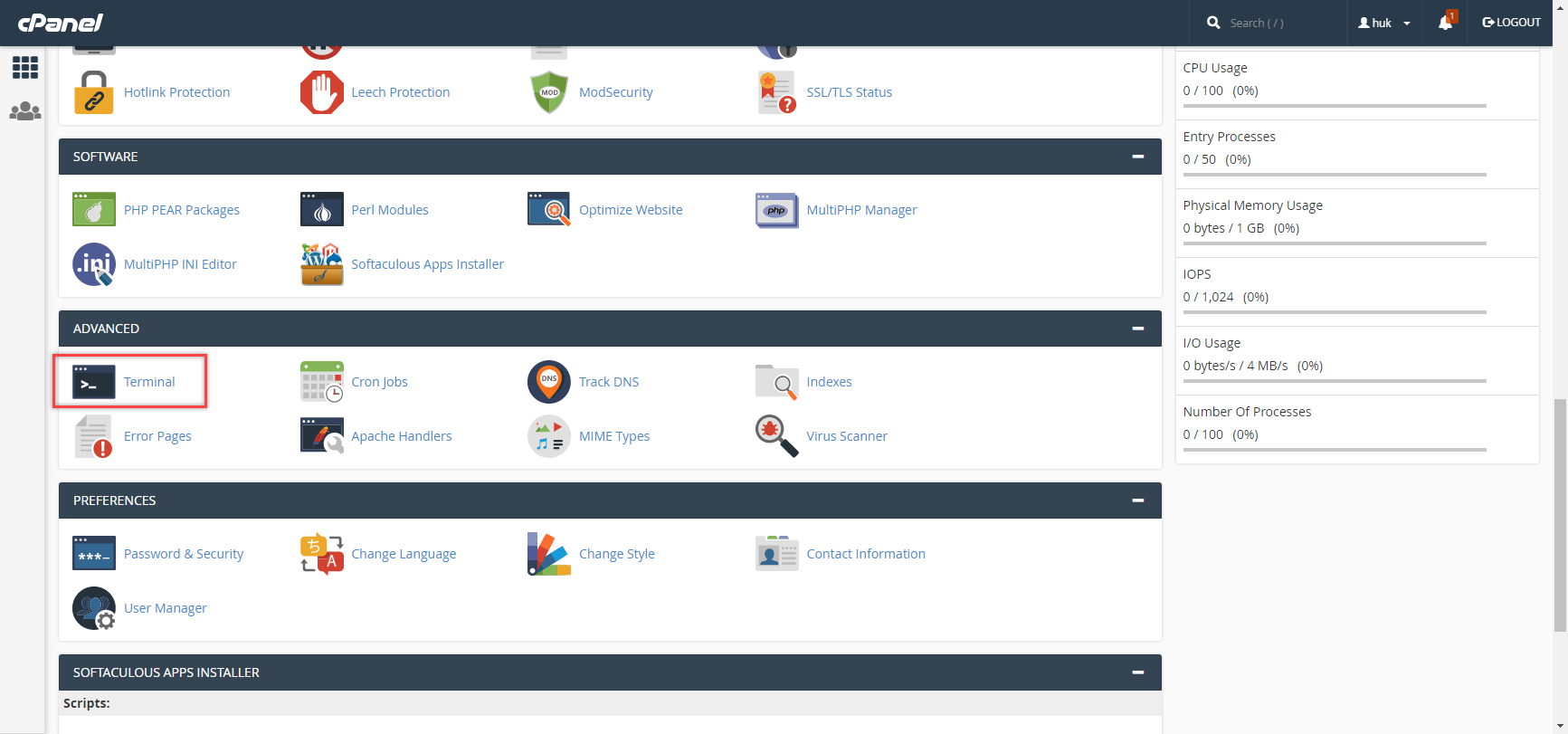This screenshot has height=734, width=1568.
Task: Open the huk user dropdown menu
Action: click(1384, 23)
